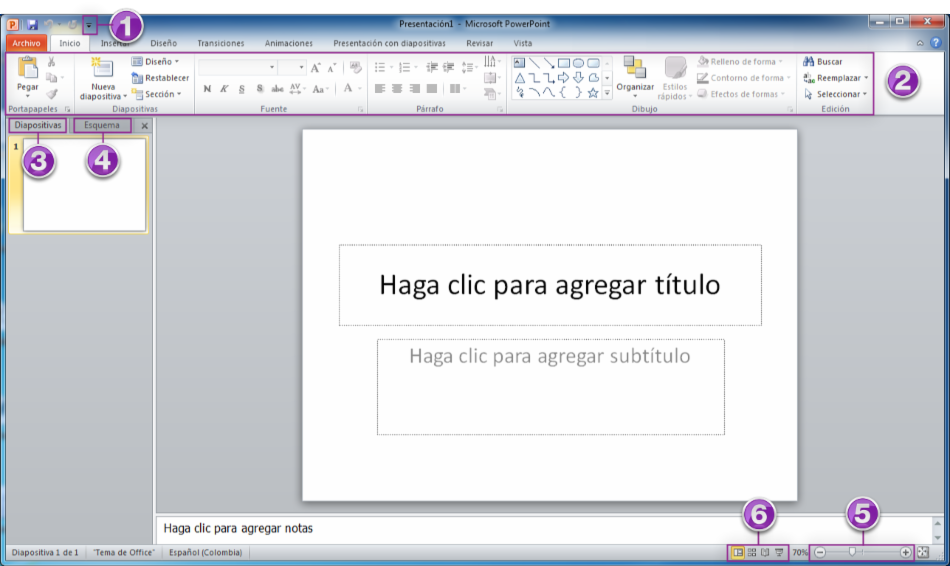The height and width of the screenshot is (566, 950).
Task: Select the triangle shape in gallery
Action: click(520, 78)
